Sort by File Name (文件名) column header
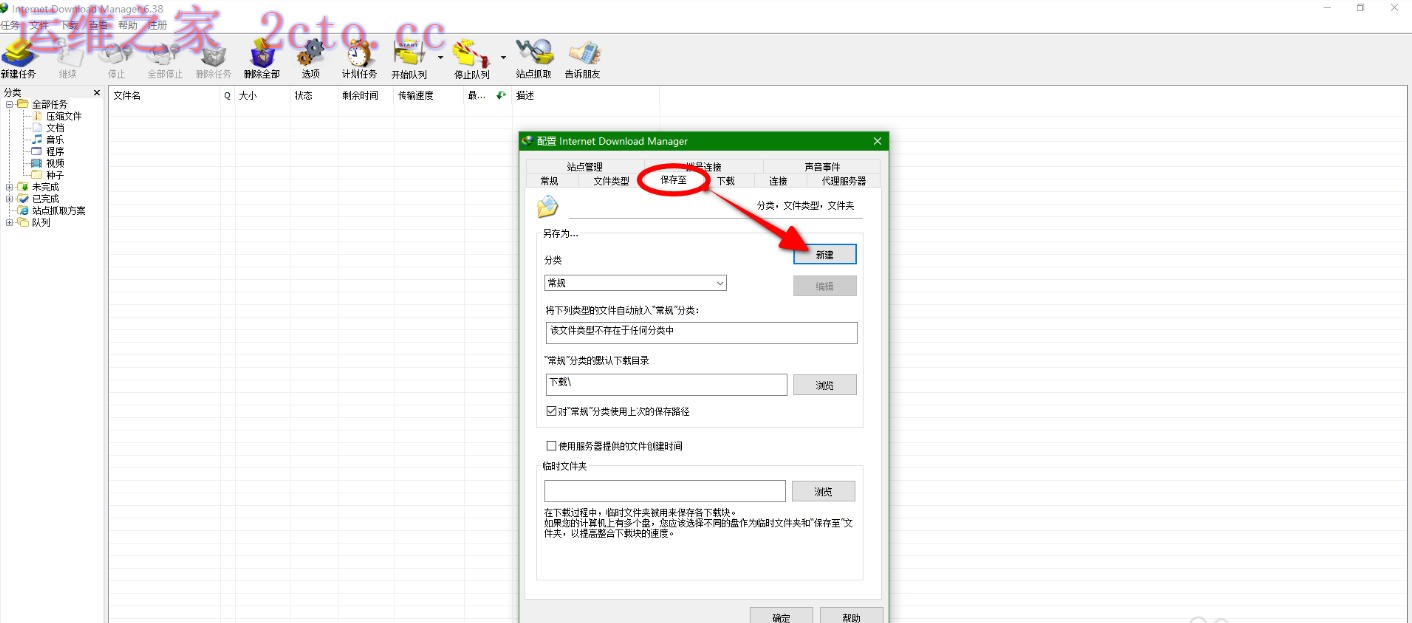 (164, 96)
